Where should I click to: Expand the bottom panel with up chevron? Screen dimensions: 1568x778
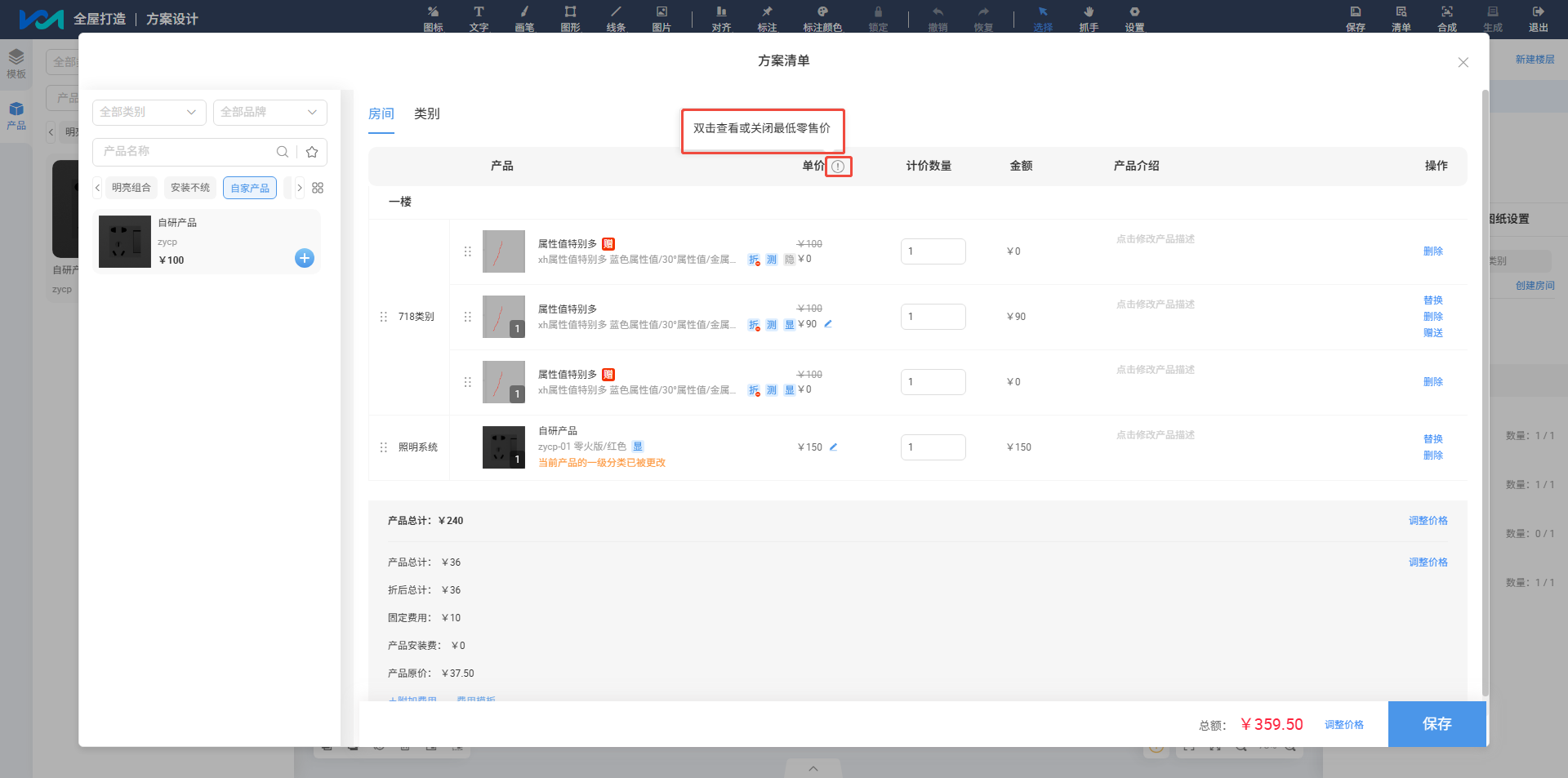pyautogui.click(x=813, y=768)
